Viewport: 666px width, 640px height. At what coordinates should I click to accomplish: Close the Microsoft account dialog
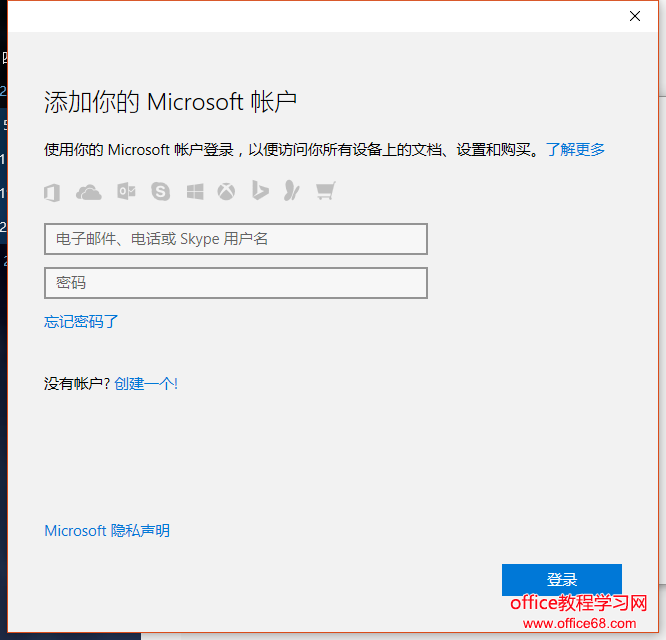(635, 16)
